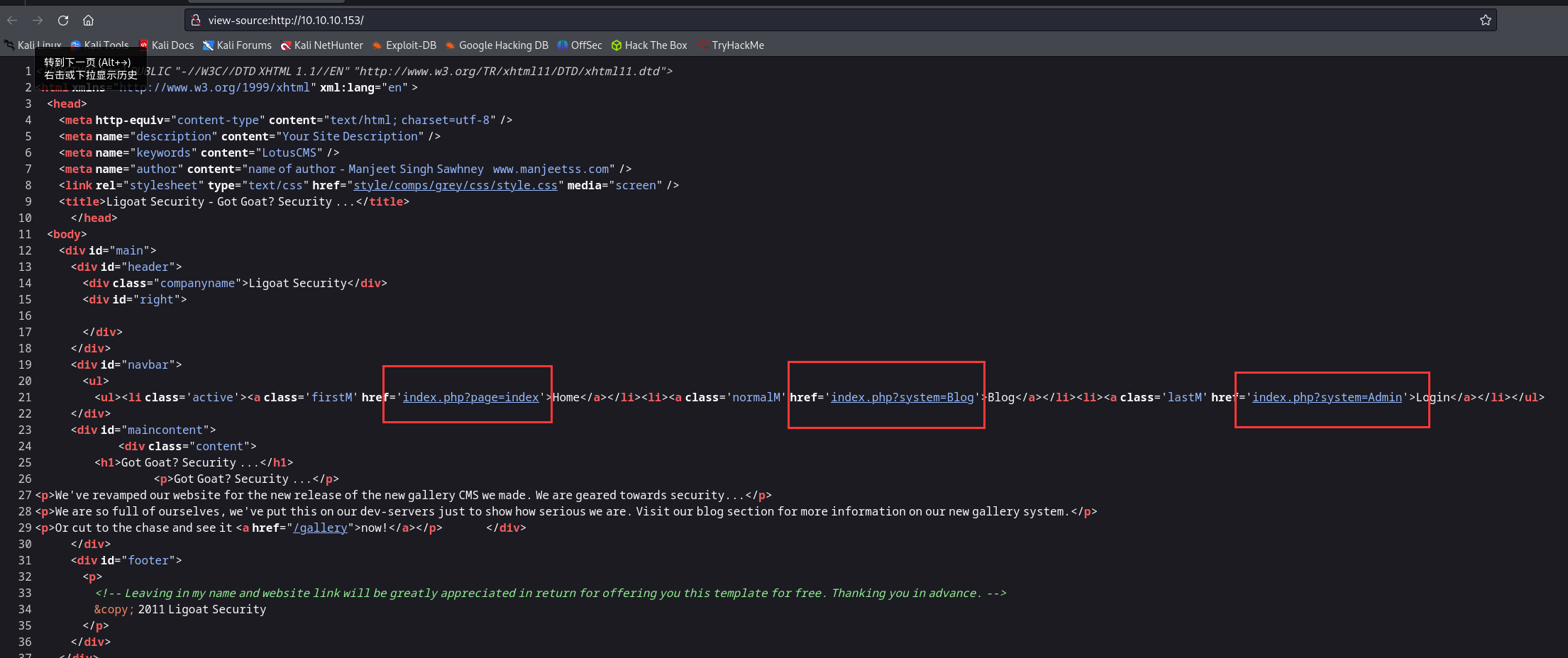Open the Hack The Box bookmark
Viewport: 1568px width, 658px height.
pyautogui.click(x=648, y=45)
